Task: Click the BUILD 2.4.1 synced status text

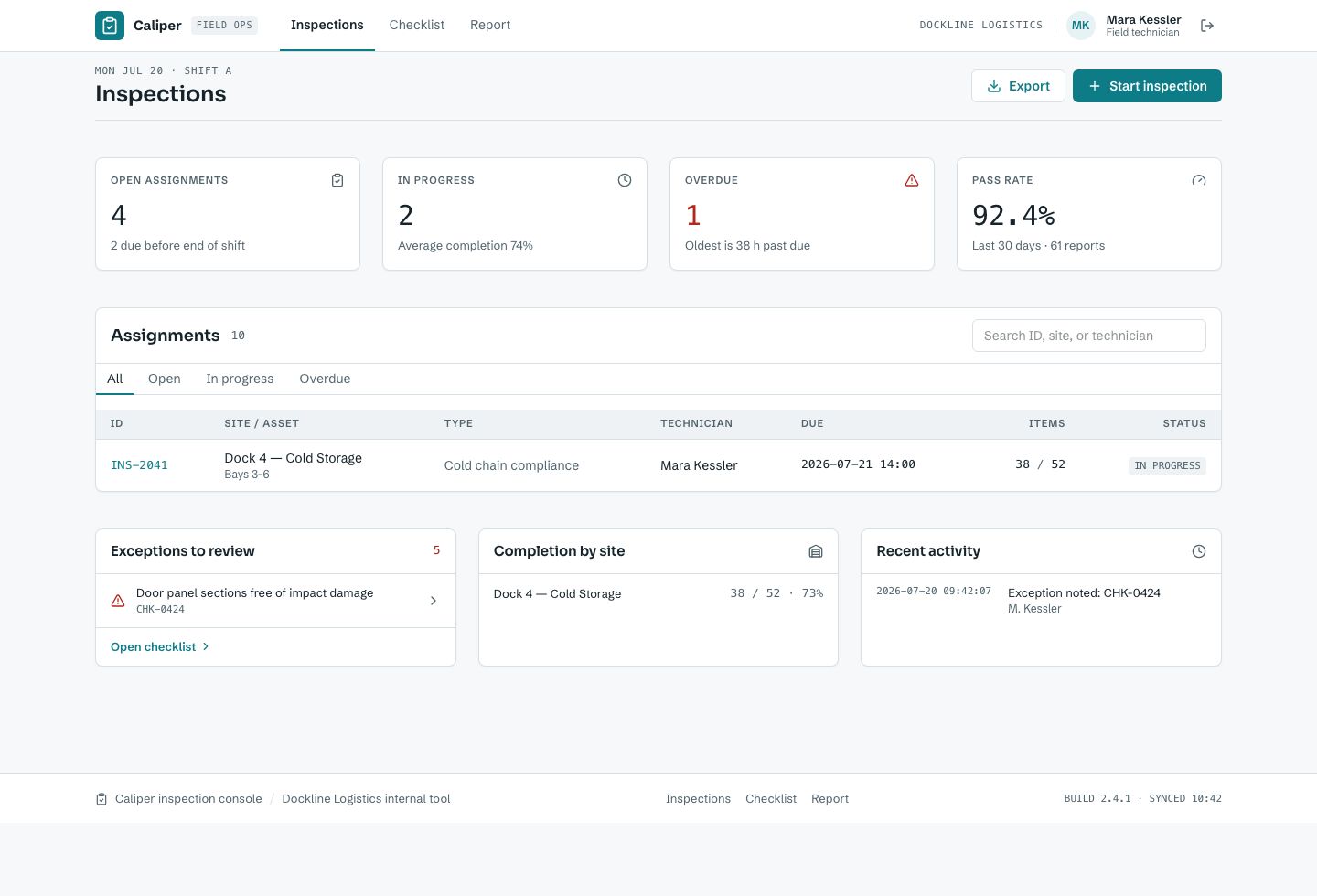Action: point(1142,799)
